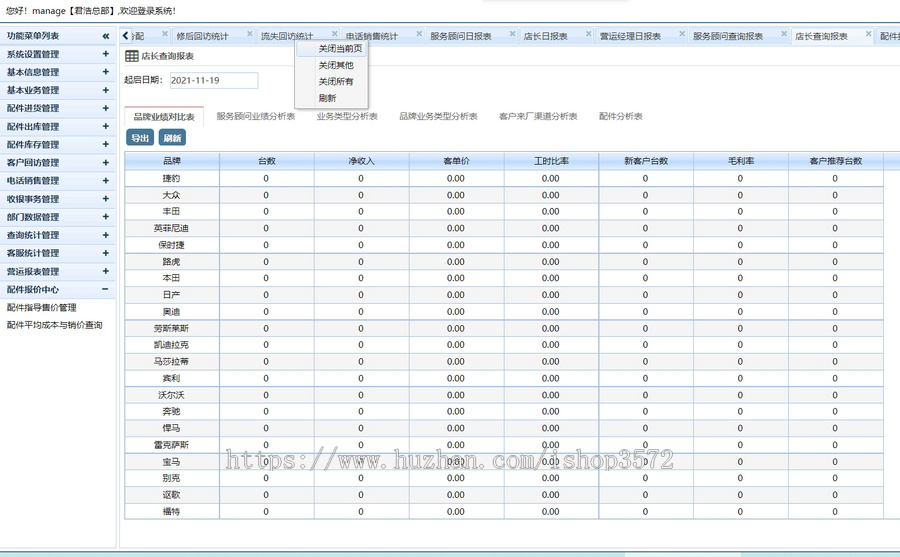Click the 刷新 refresh button below tabs
900x557 pixels.
172,138
